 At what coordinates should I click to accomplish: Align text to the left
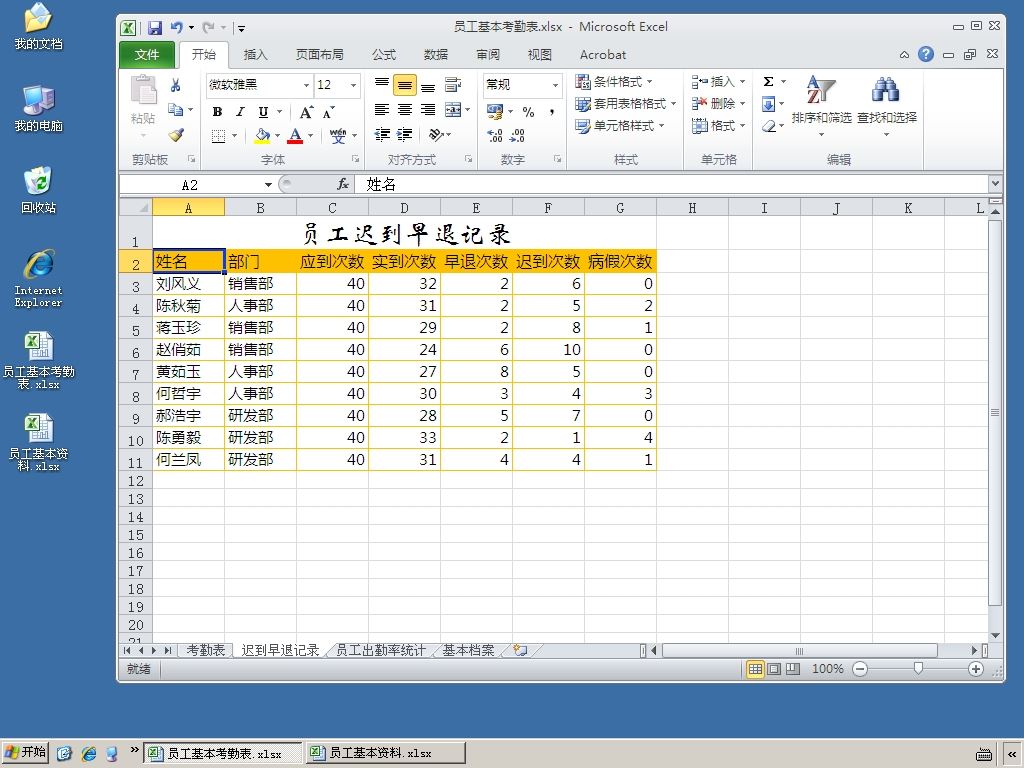tap(382, 110)
